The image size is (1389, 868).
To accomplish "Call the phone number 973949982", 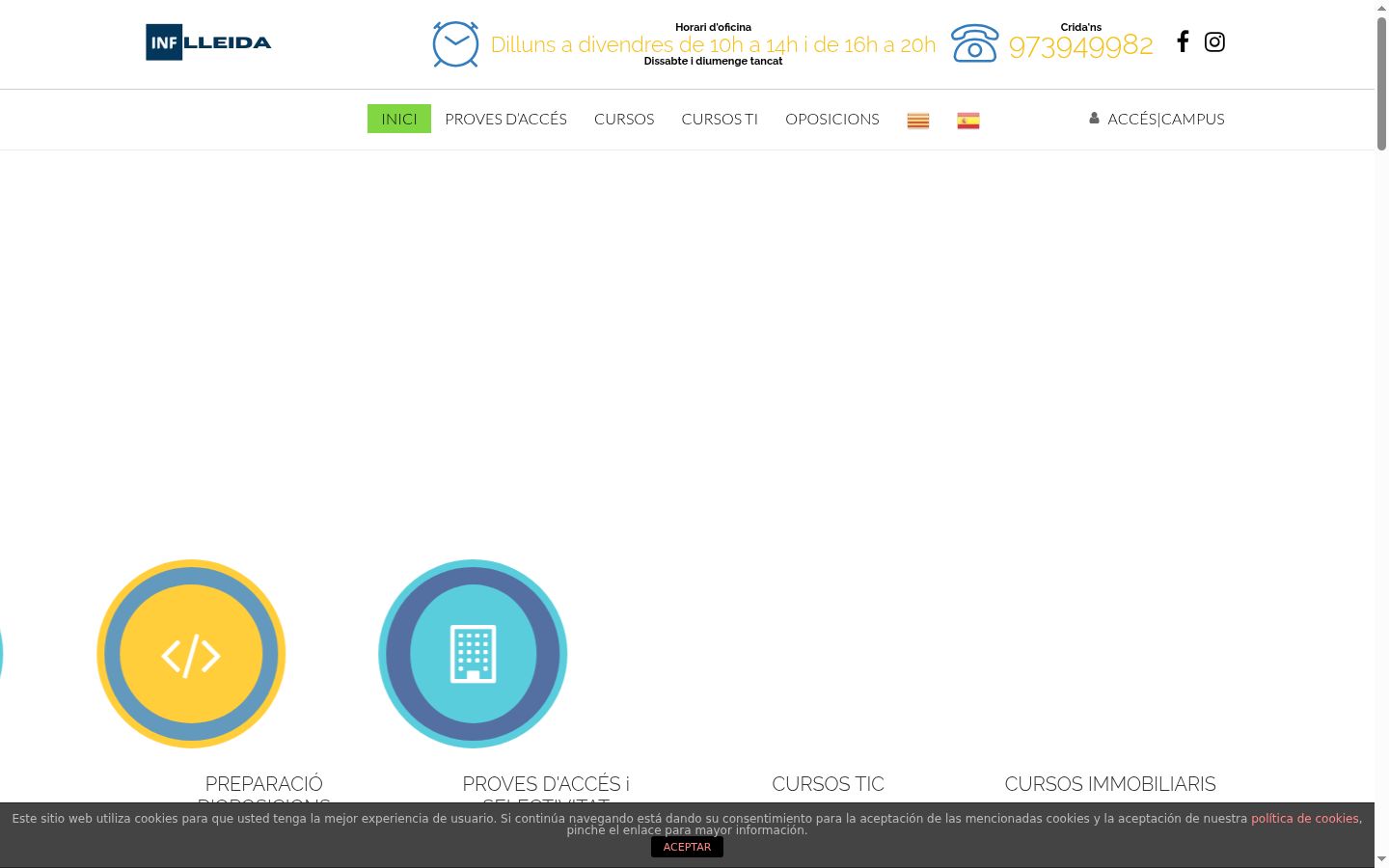I will point(1080,45).
